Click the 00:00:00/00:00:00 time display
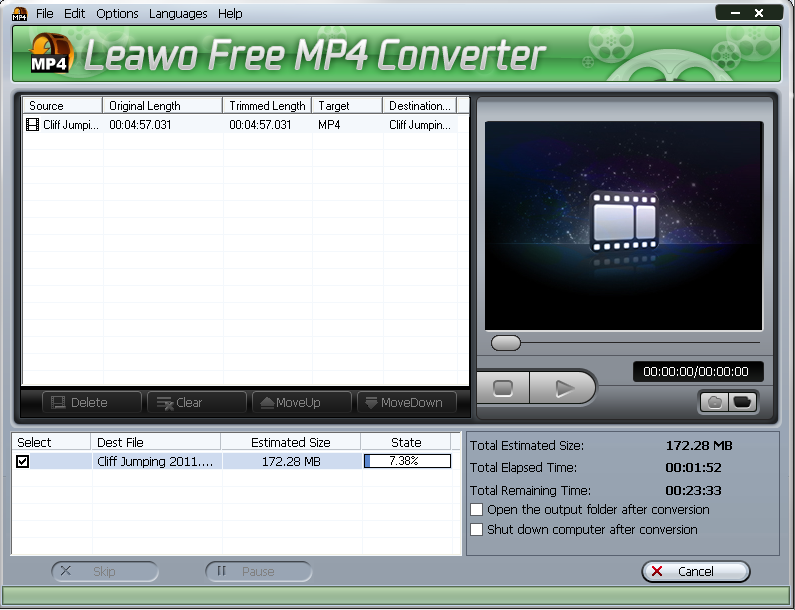 (x=698, y=372)
